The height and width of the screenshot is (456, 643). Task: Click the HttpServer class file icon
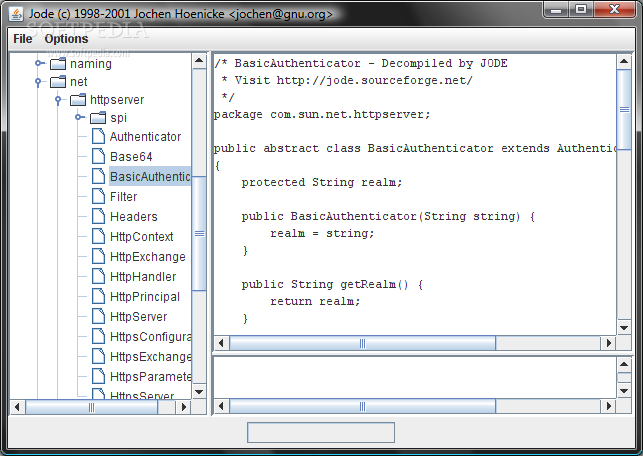point(98,317)
